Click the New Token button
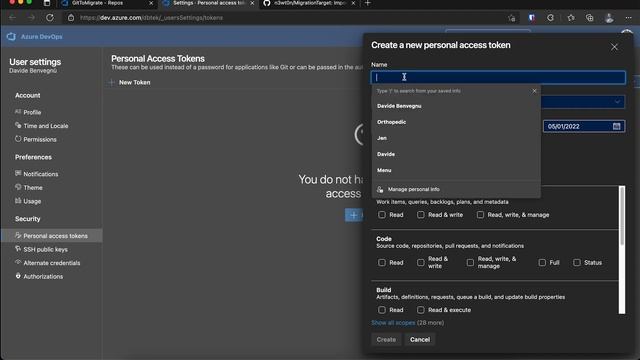This screenshot has height=360, width=640. click(x=130, y=82)
